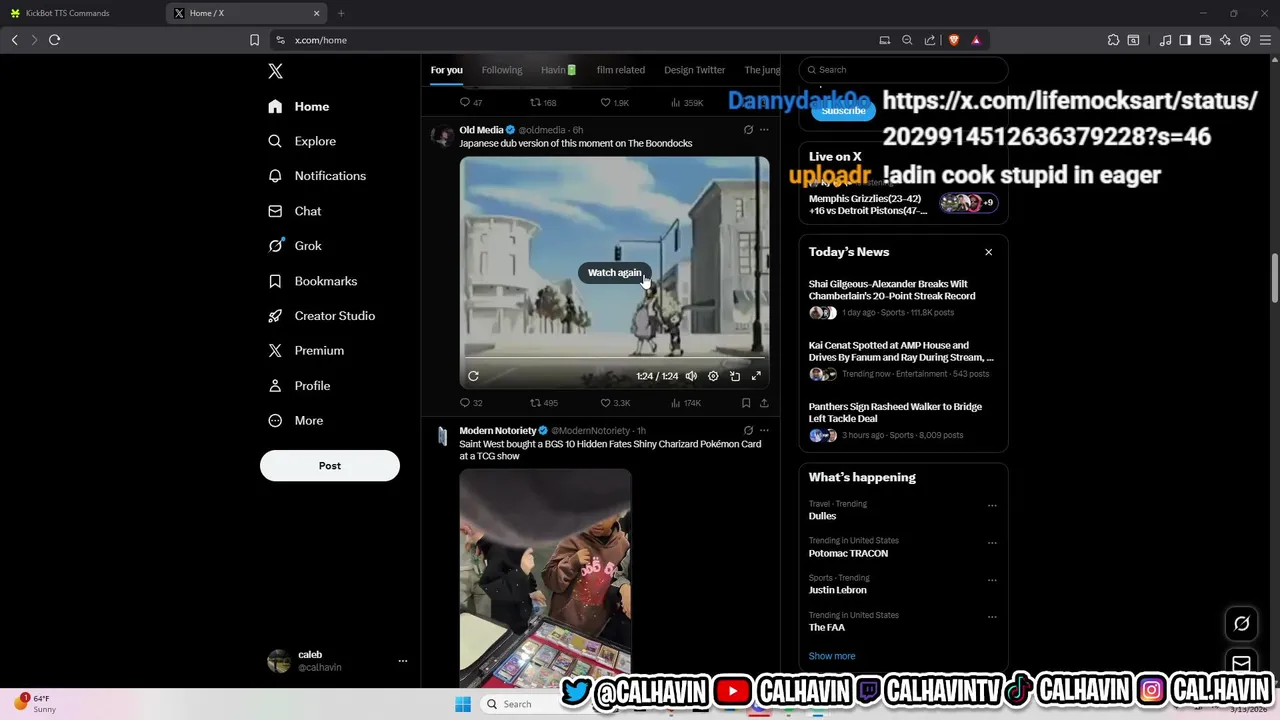Open the Modern Notoriety profile name
The image size is (1280, 720).
coord(498,431)
